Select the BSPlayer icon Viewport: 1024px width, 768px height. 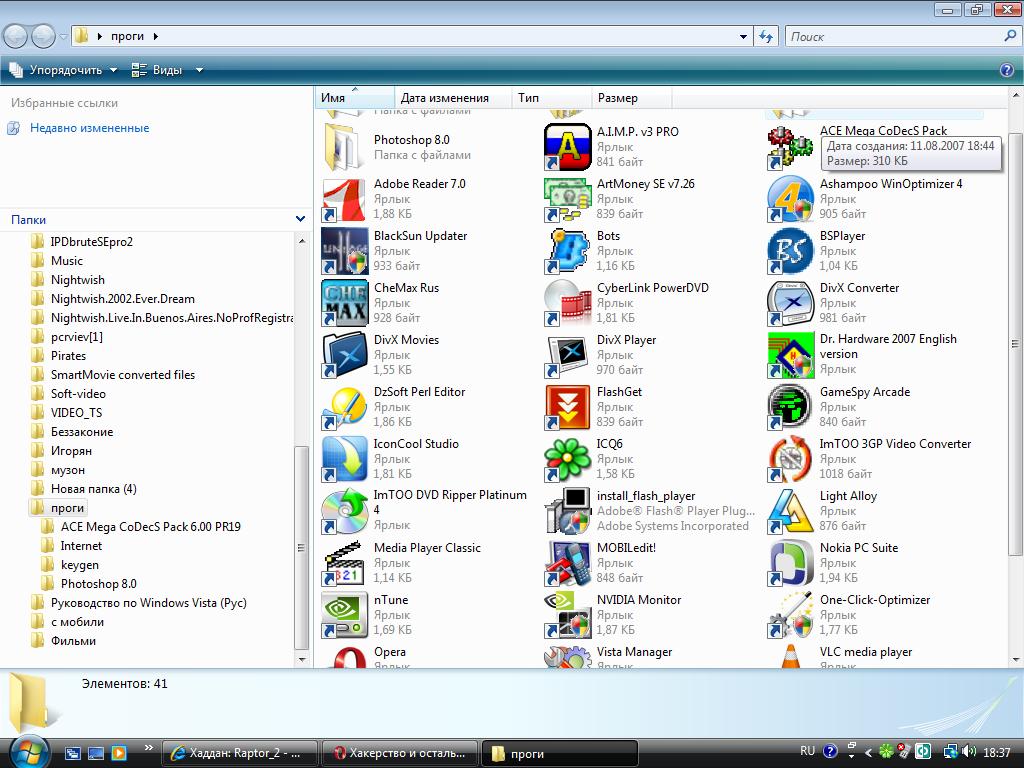click(x=790, y=251)
